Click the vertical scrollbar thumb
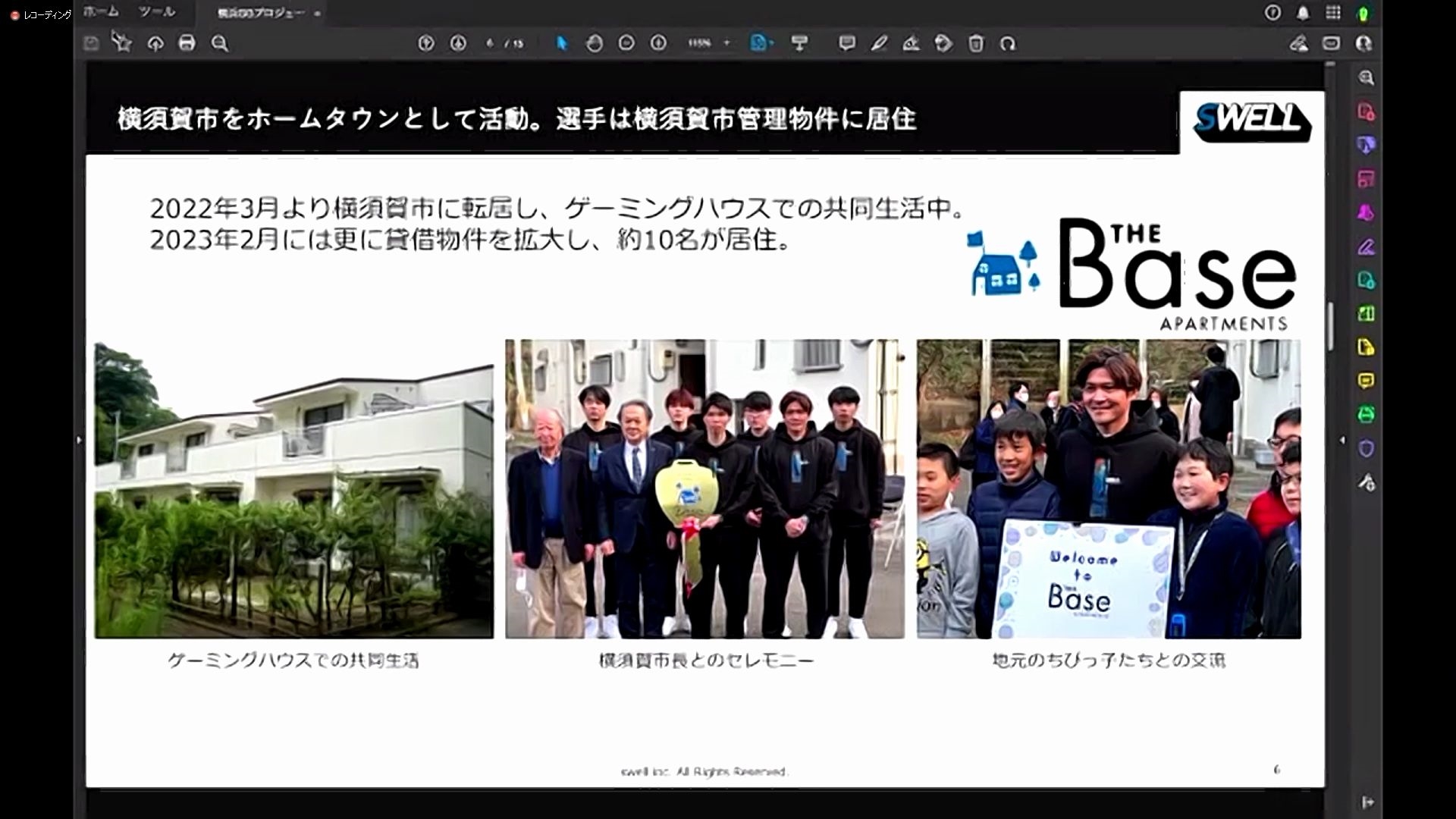The height and width of the screenshot is (819, 1456). point(1331,326)
